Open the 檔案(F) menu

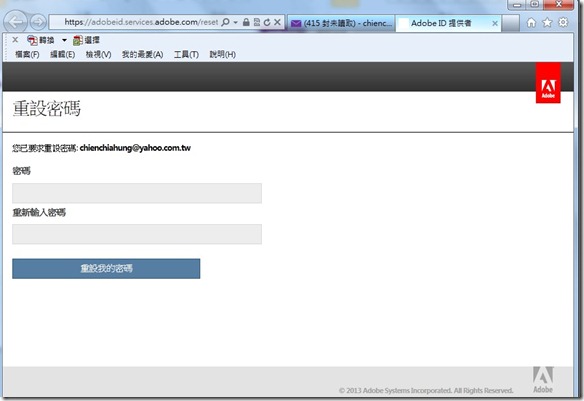click(x=27, y=55)
